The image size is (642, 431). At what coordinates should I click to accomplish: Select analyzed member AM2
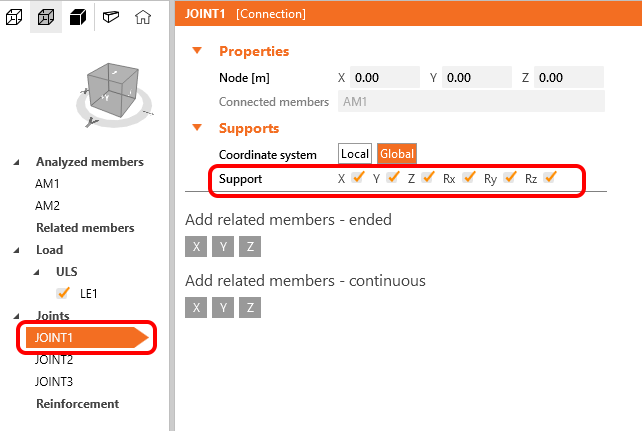[x=47, y=205]
